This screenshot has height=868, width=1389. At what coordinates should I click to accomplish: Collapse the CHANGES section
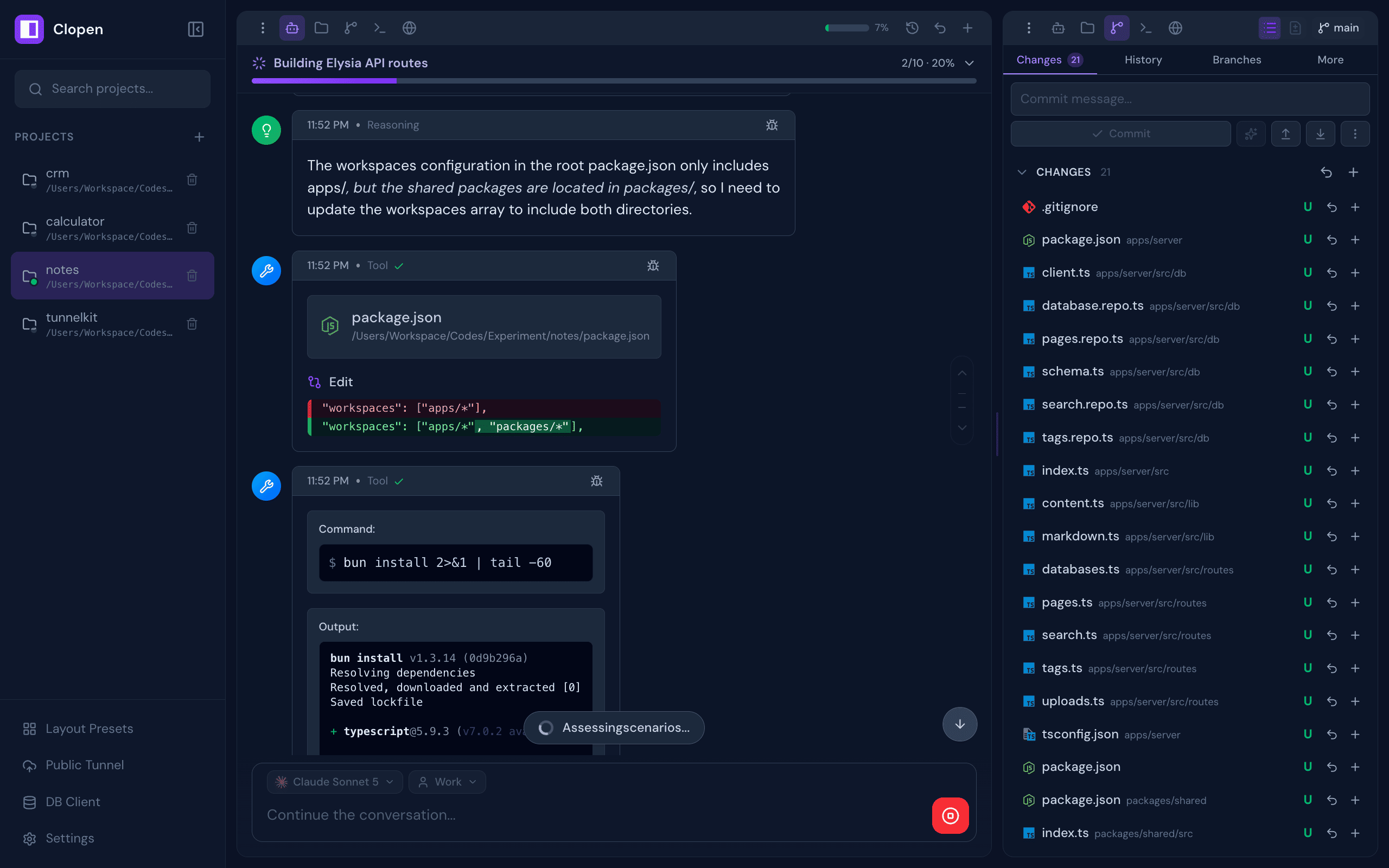pos(1022,172)
